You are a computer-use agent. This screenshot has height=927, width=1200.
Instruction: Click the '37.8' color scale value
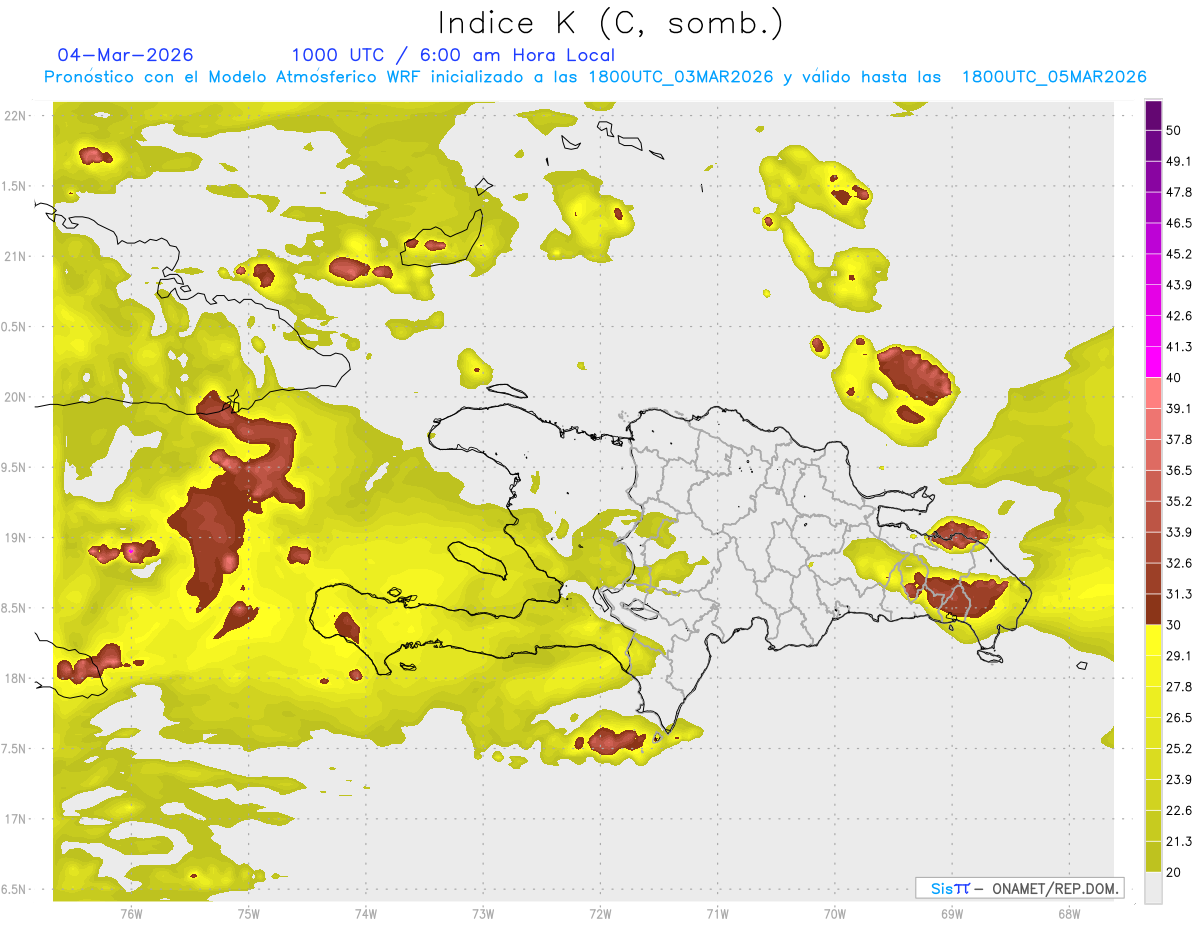point(1179,440)
